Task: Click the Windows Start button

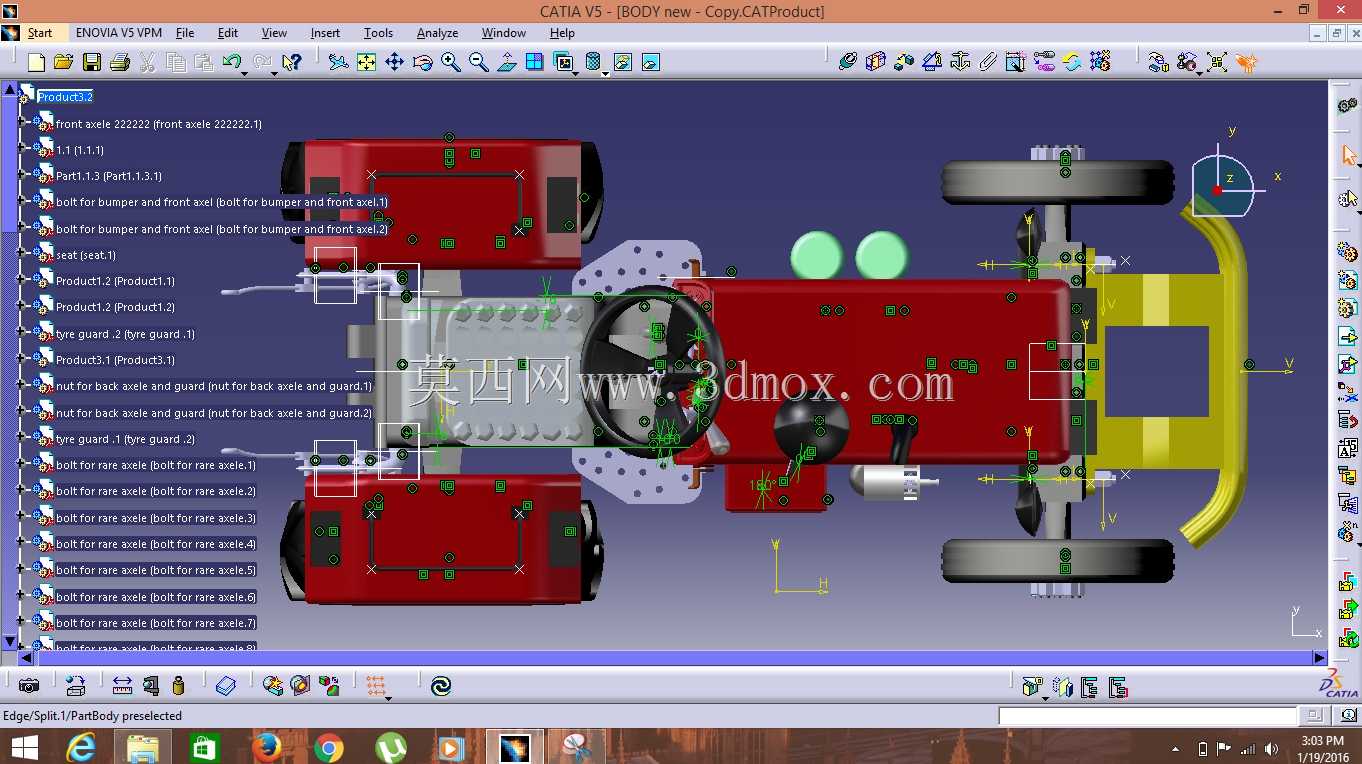Action: tap(24, 747)
